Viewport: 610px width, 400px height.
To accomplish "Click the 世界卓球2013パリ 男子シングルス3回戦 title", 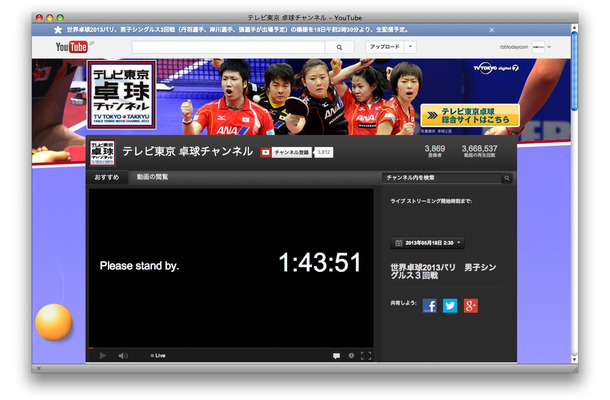I will 443,271.
